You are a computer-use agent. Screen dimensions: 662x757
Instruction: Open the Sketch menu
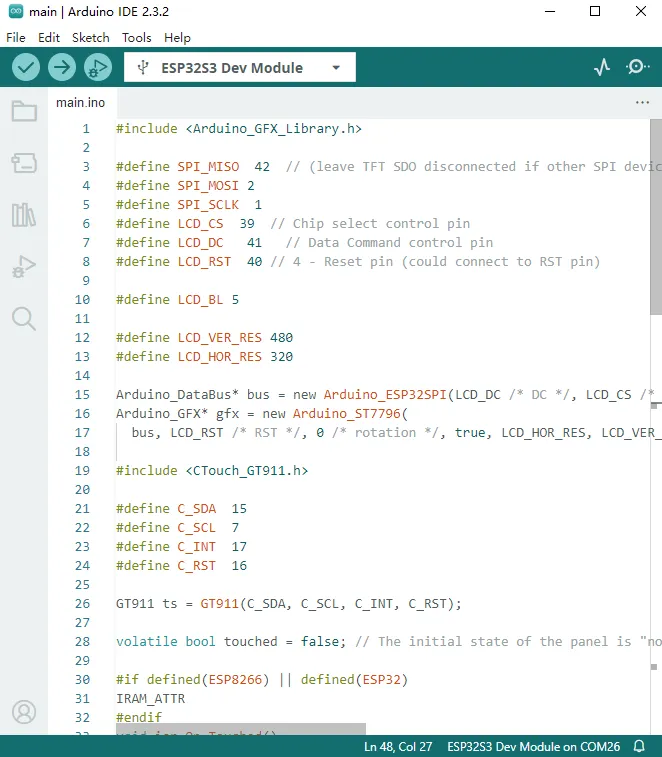click(91, 38)
